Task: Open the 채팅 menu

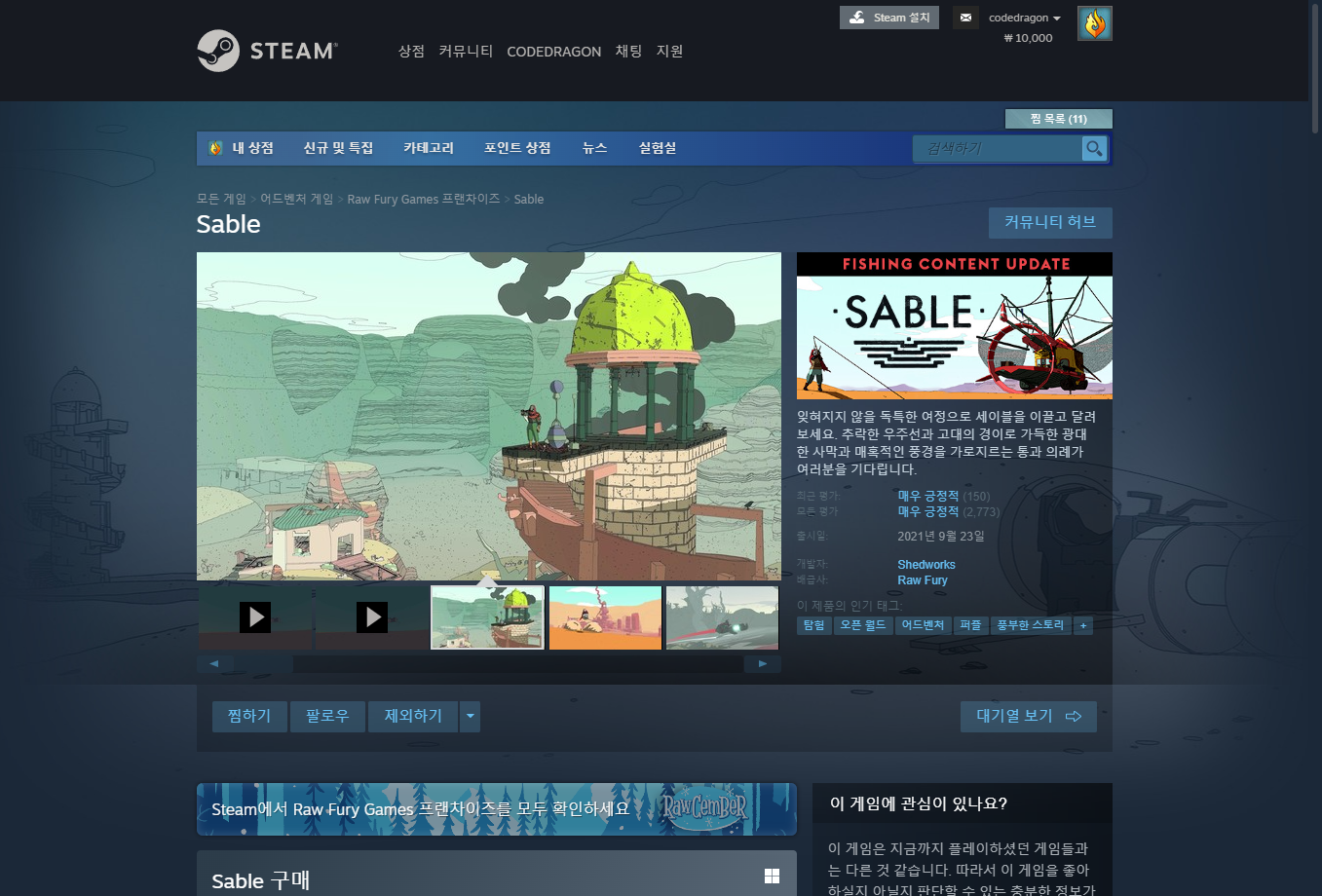Action: tap(628, 52)
